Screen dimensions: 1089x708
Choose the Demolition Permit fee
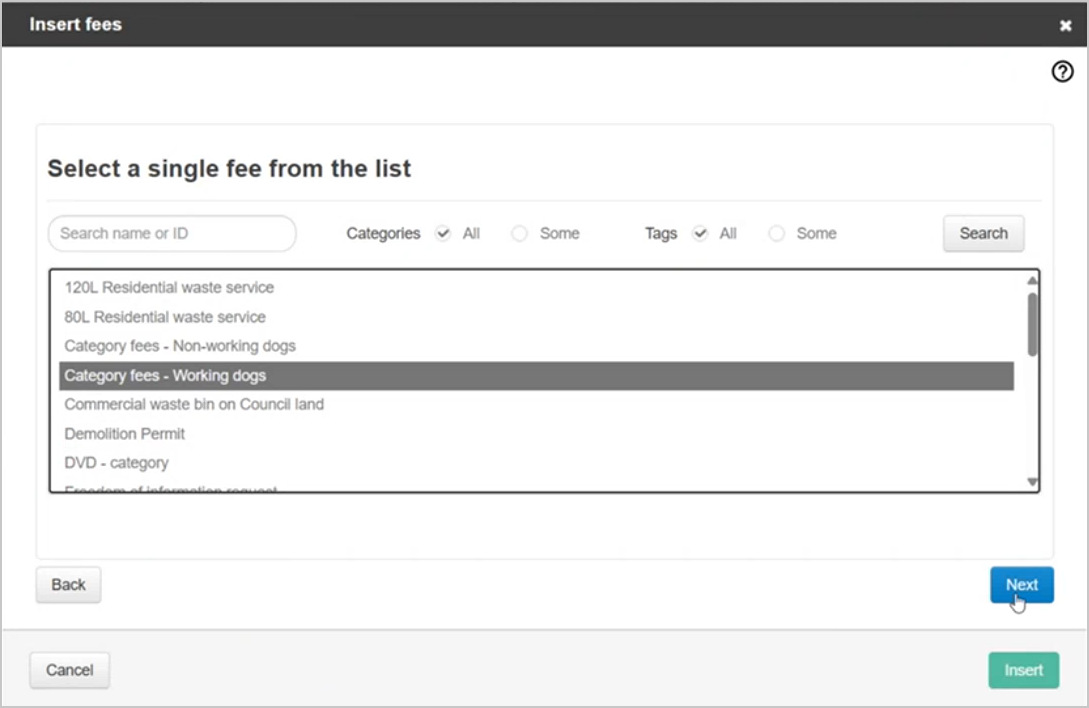click(124, 434)
